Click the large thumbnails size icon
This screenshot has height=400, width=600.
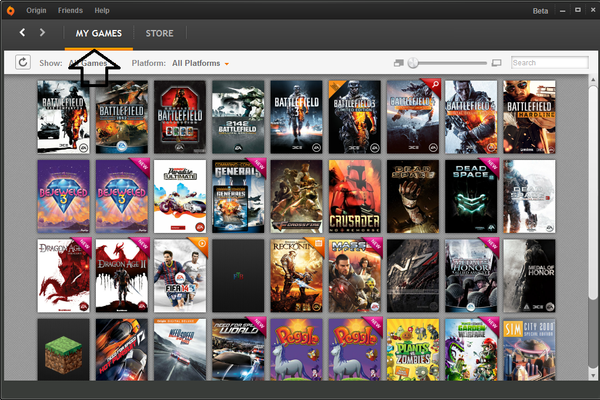click(497, 63)
